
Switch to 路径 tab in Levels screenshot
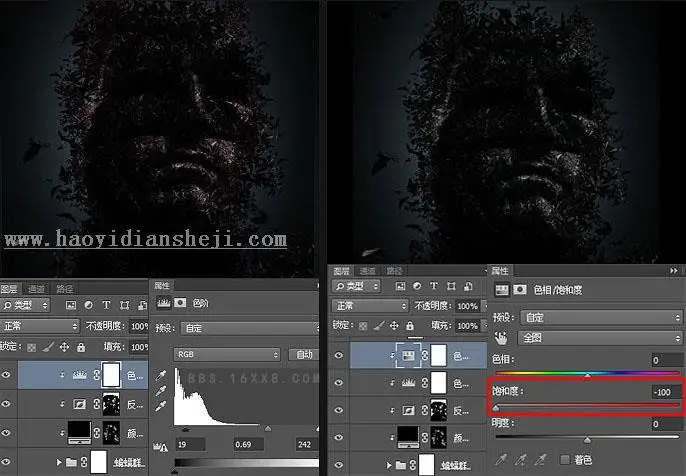click(x=64, y=289)
